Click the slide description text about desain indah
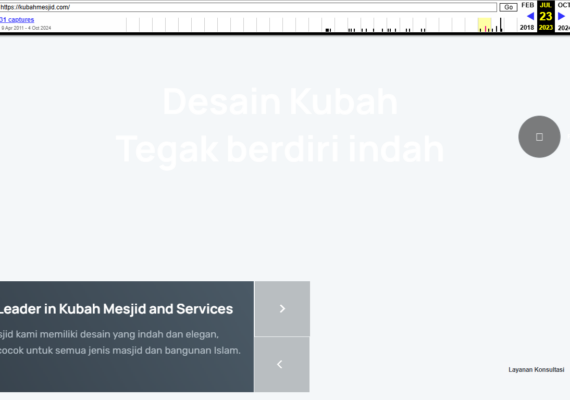This screenshot has height=400, width=570. (120, 342)
